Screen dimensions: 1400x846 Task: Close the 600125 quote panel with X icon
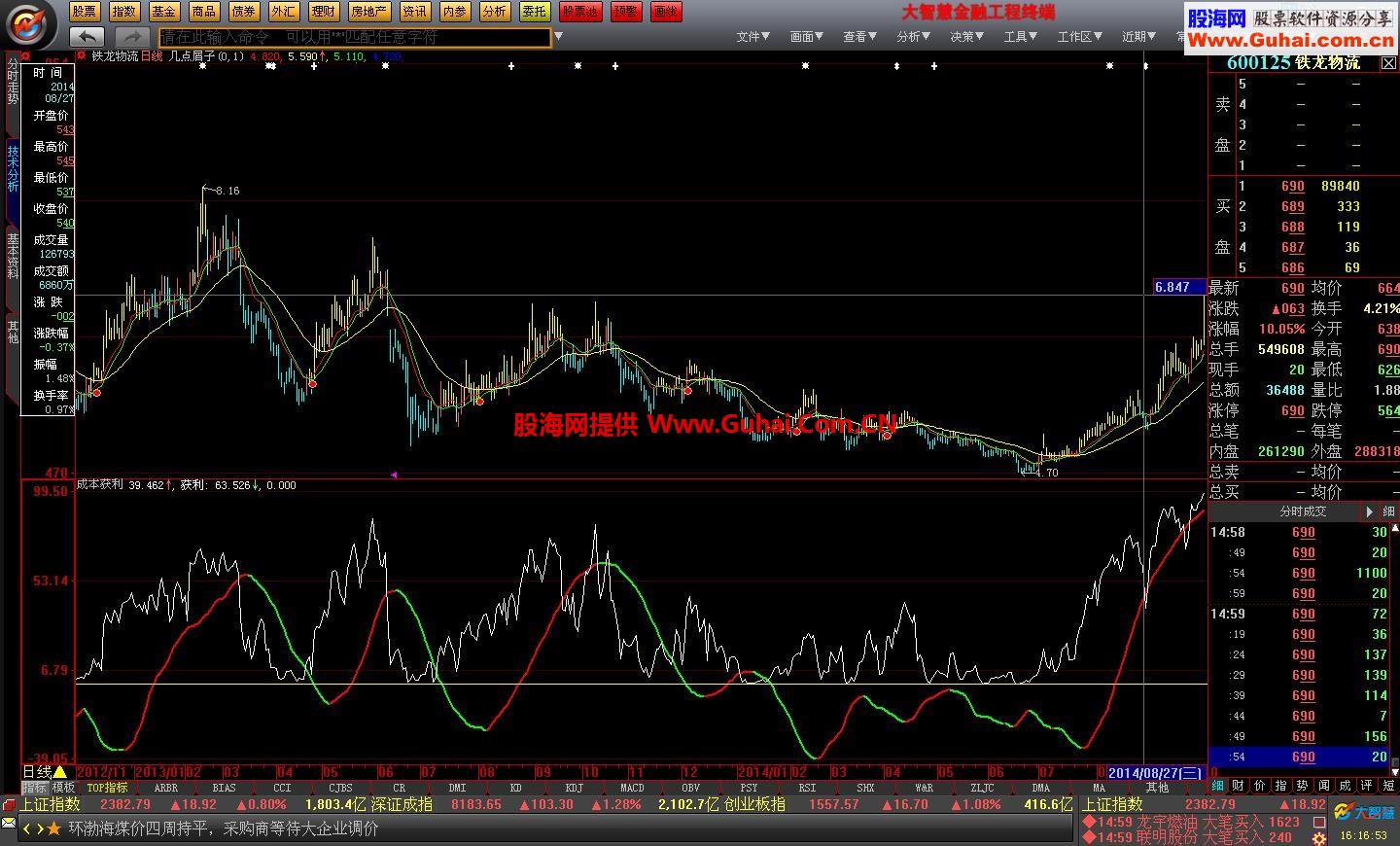click(x=1389, y=63)
